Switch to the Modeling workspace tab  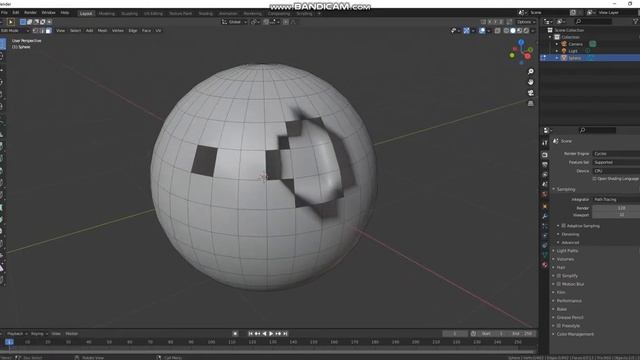pos(107,13)
